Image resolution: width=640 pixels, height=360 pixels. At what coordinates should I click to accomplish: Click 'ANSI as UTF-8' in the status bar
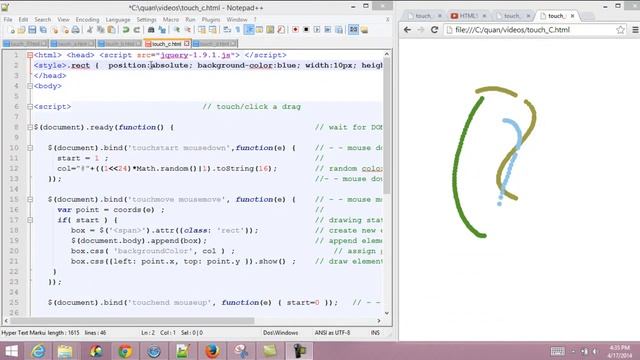pyautogui.click(x=332, y=333)
